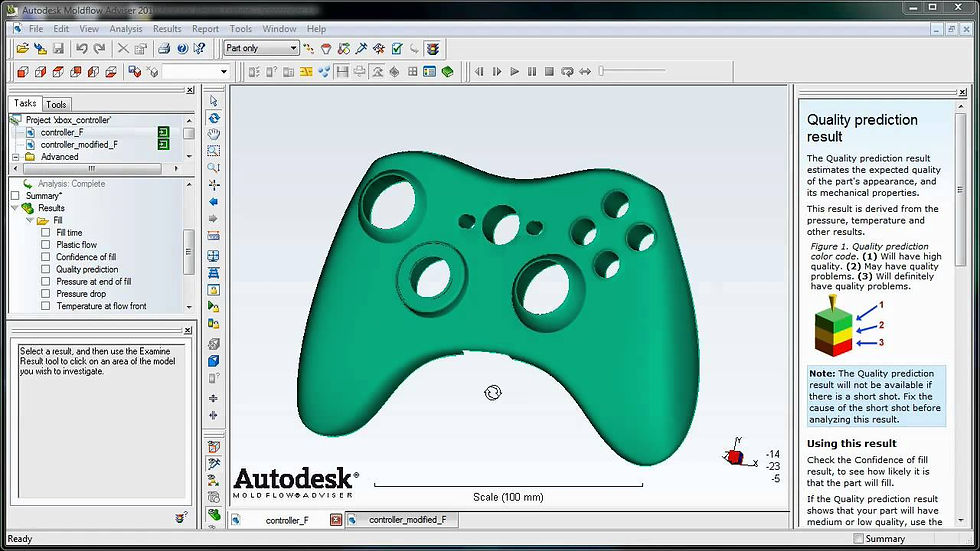
Task: Click the project list horizontal scroll right arrow
Action: [176, 169]
